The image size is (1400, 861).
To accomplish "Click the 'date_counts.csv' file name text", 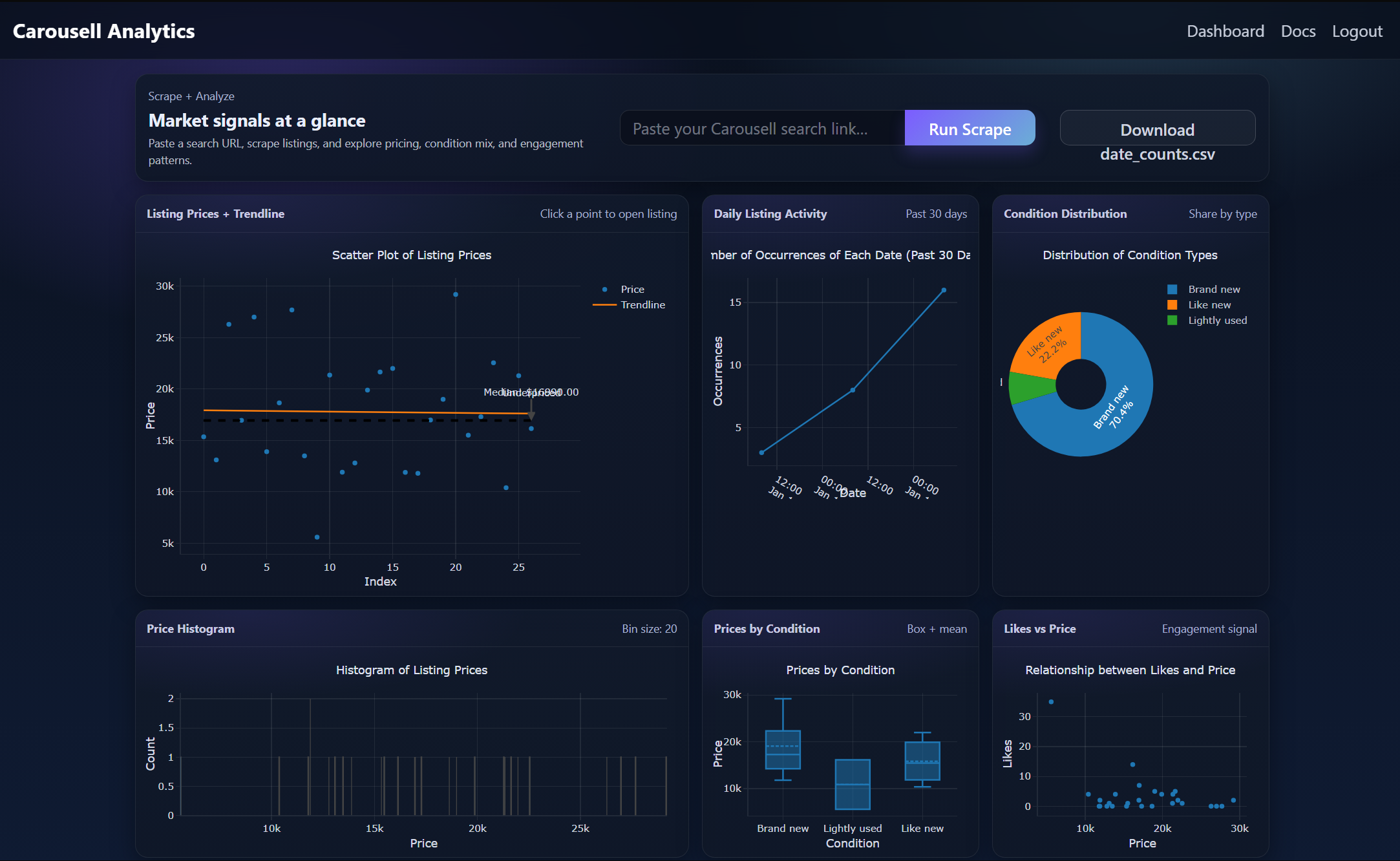I will pyautogui.click(x=1157, y=154).
